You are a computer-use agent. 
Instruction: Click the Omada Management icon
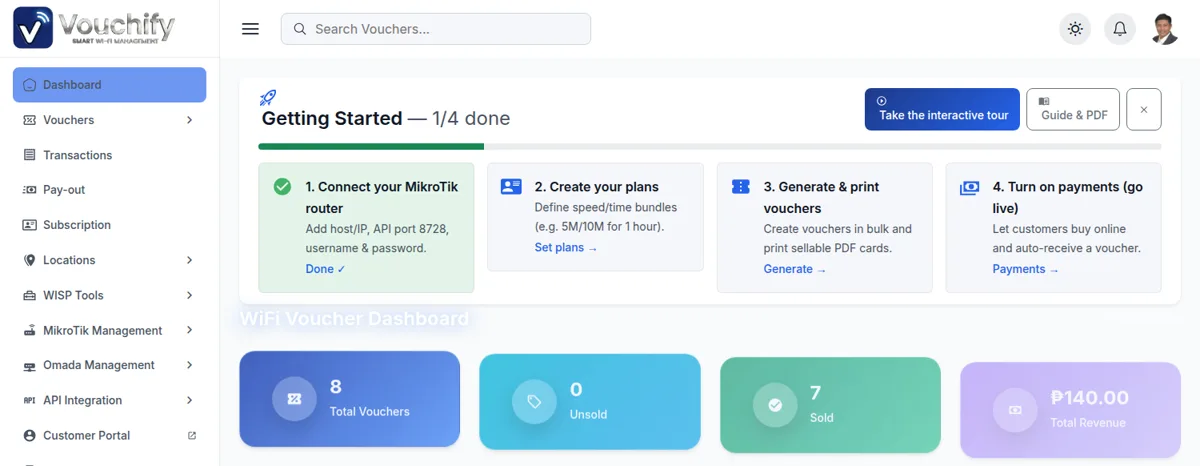point(29,366)
